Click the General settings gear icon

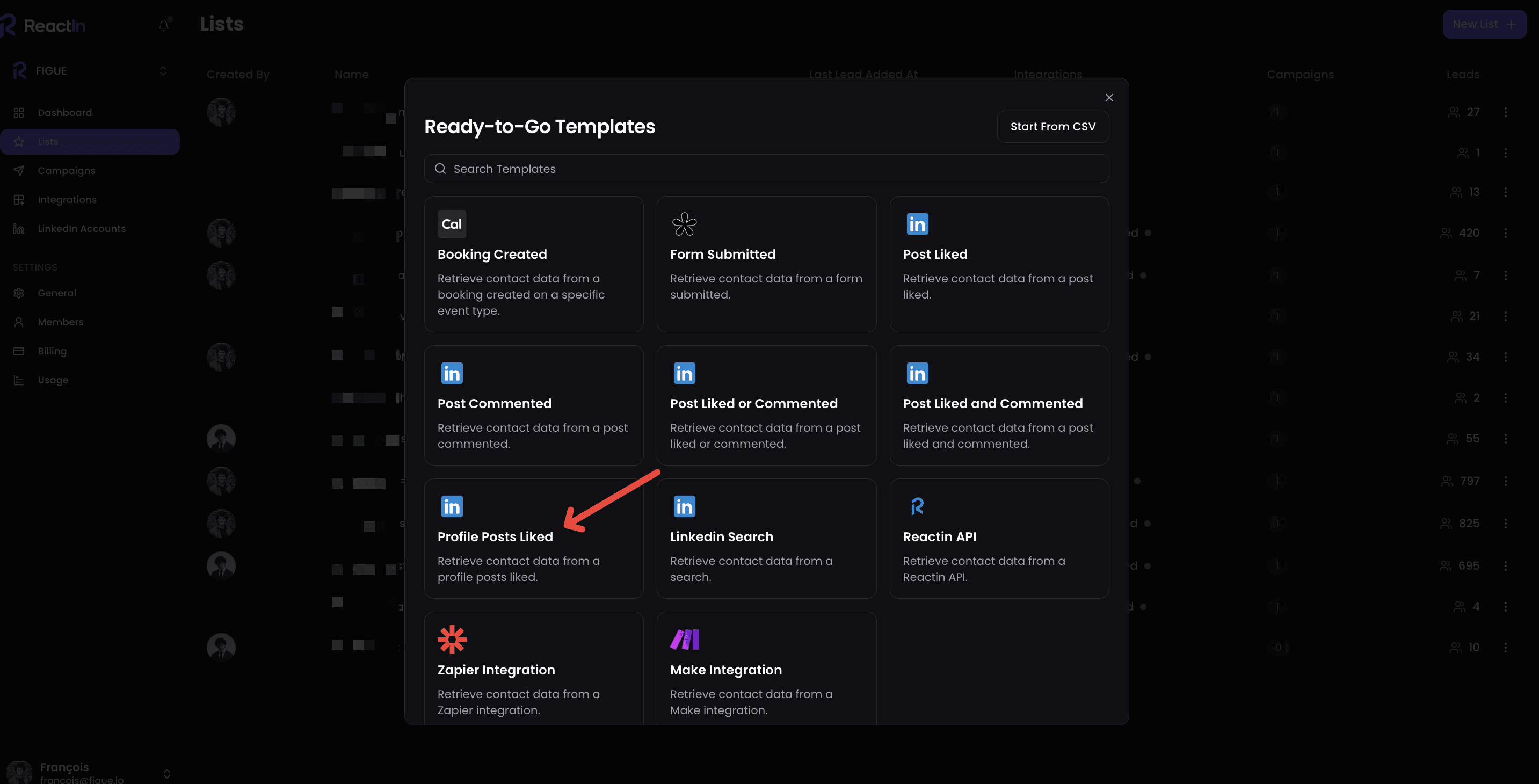pos(18,293)
